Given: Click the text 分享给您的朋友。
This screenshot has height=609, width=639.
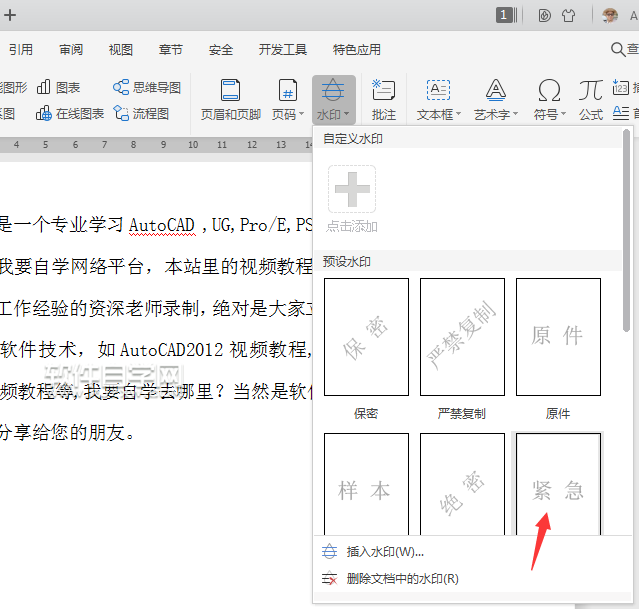Looking at the screenshot, I should pyautogui.click(x=67, y=432).
